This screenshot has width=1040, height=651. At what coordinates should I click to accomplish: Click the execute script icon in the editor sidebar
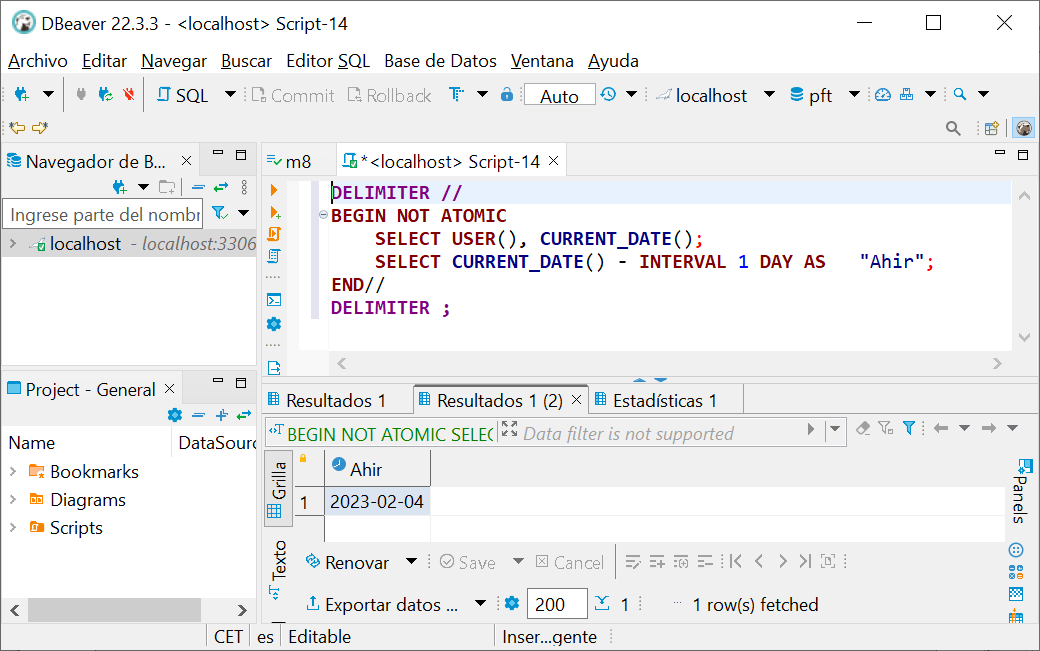click(274, 234)
